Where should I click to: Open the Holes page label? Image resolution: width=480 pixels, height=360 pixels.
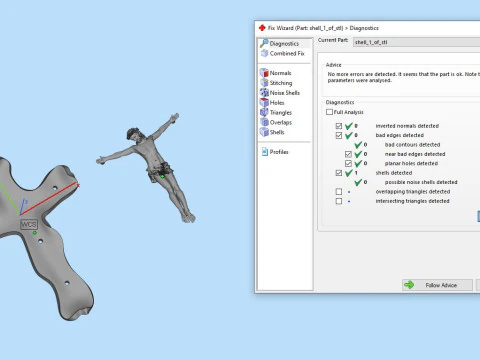click(x=277, y=103)
